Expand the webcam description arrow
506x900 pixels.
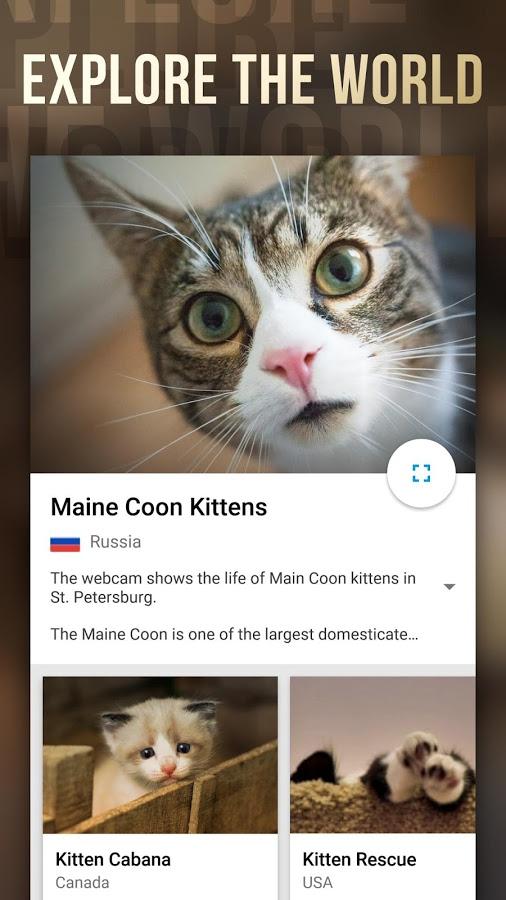450,587
